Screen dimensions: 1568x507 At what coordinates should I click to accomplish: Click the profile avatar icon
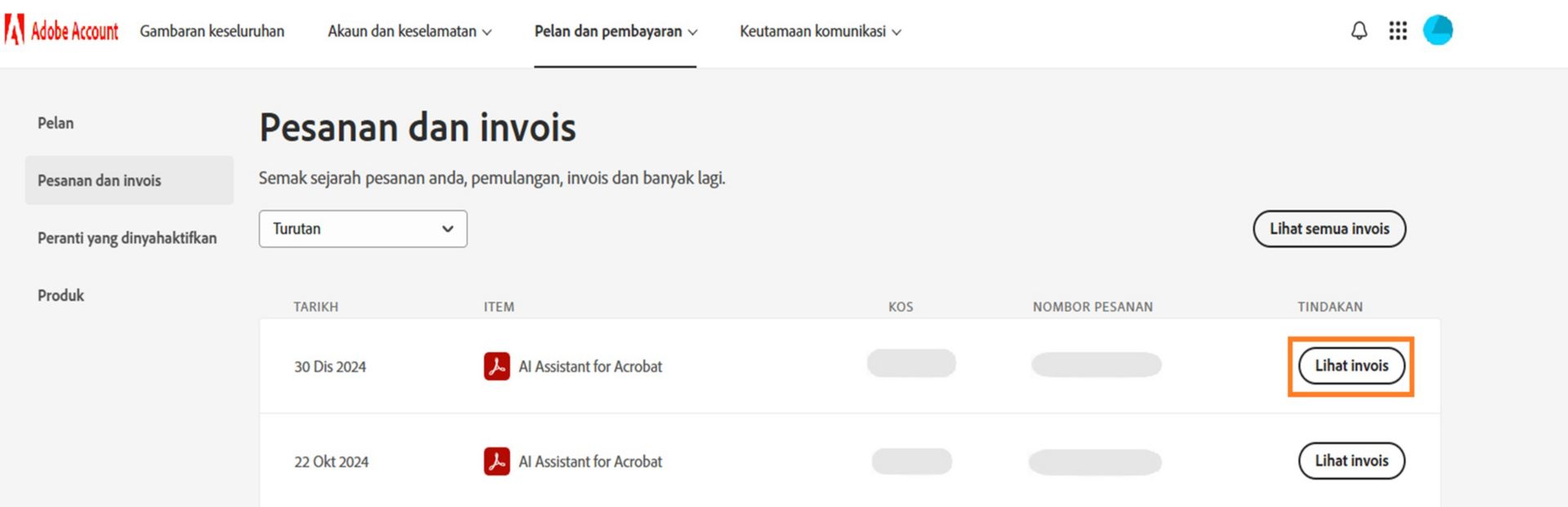pyautogui.click(x=1437, y=30)
